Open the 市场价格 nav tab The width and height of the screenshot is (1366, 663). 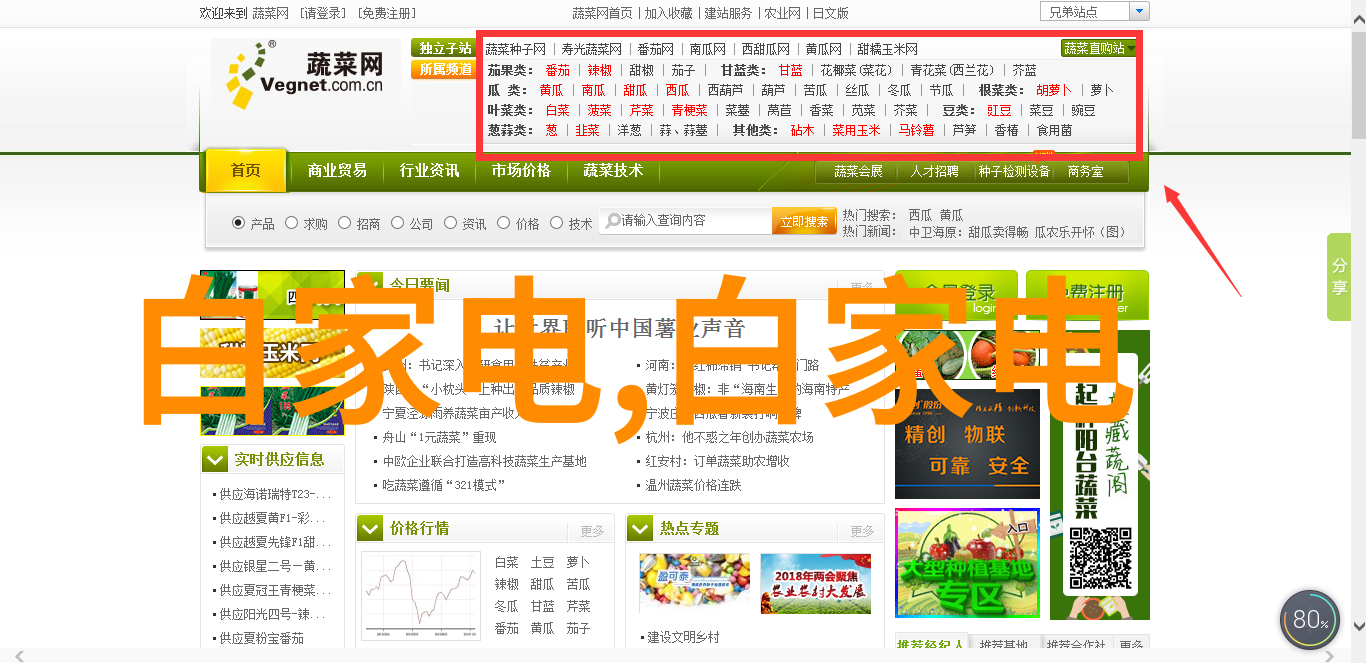(521, 171)
